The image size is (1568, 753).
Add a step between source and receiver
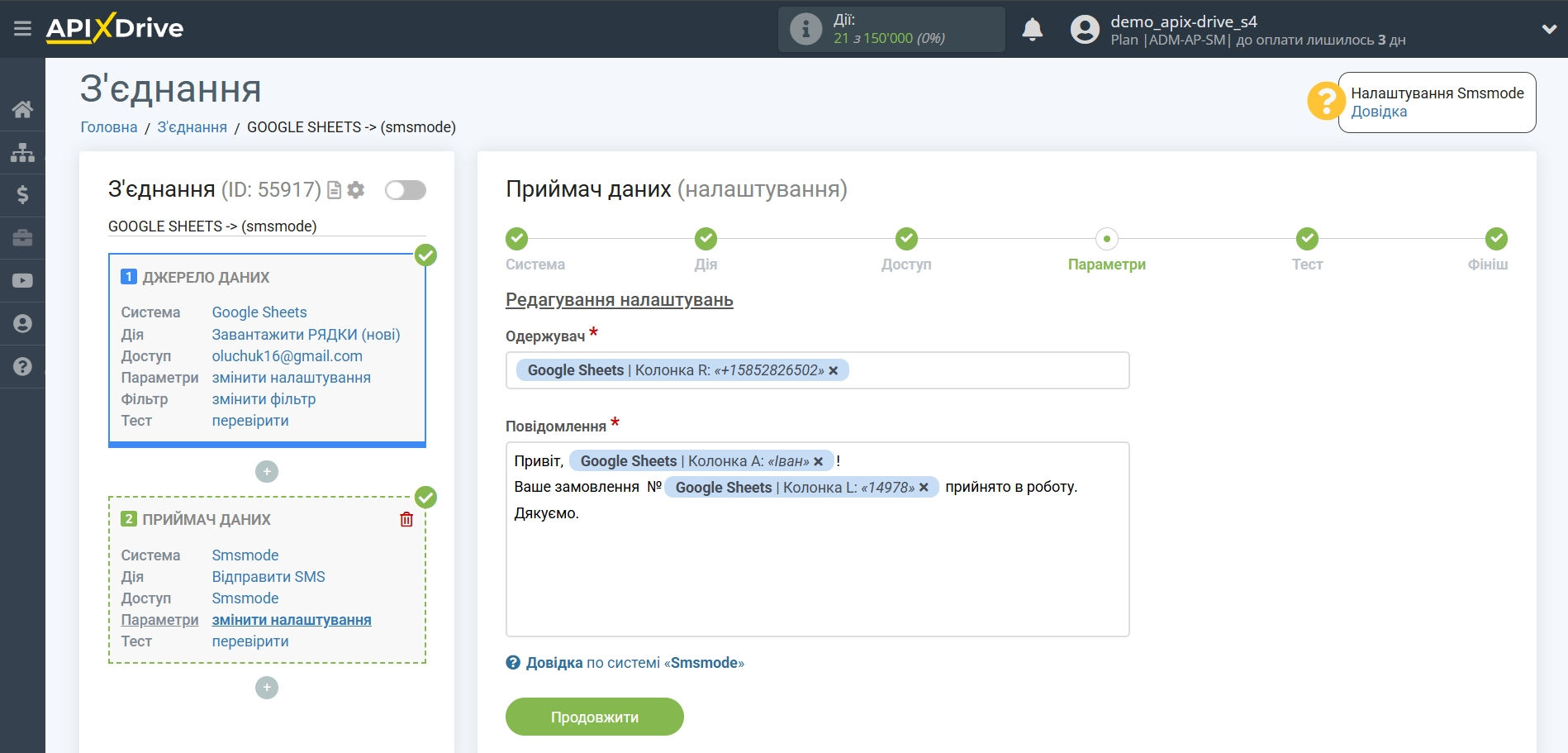267,472
